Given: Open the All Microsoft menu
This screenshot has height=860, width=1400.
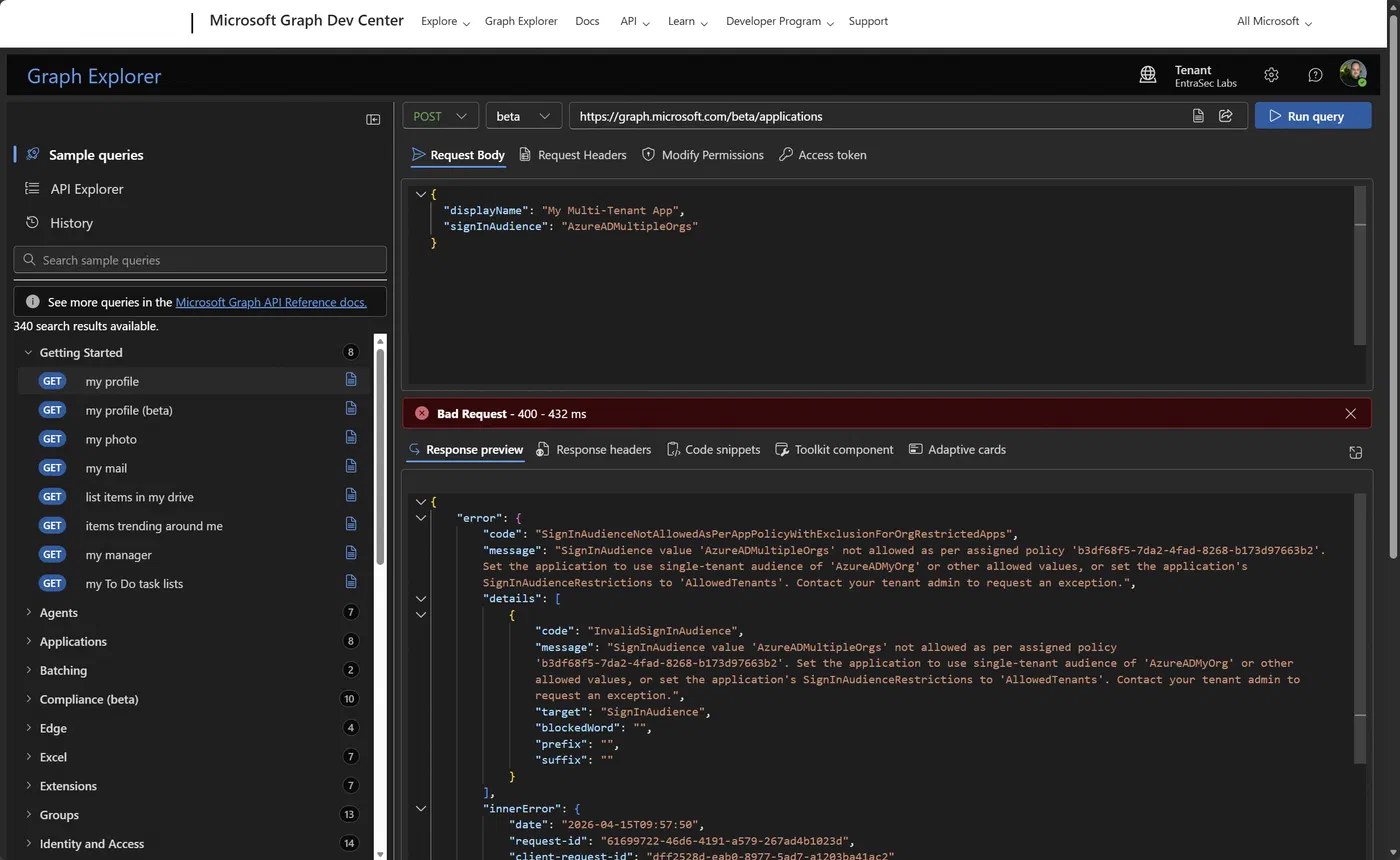Looking at the screenshot, I should click(1274, 21).
